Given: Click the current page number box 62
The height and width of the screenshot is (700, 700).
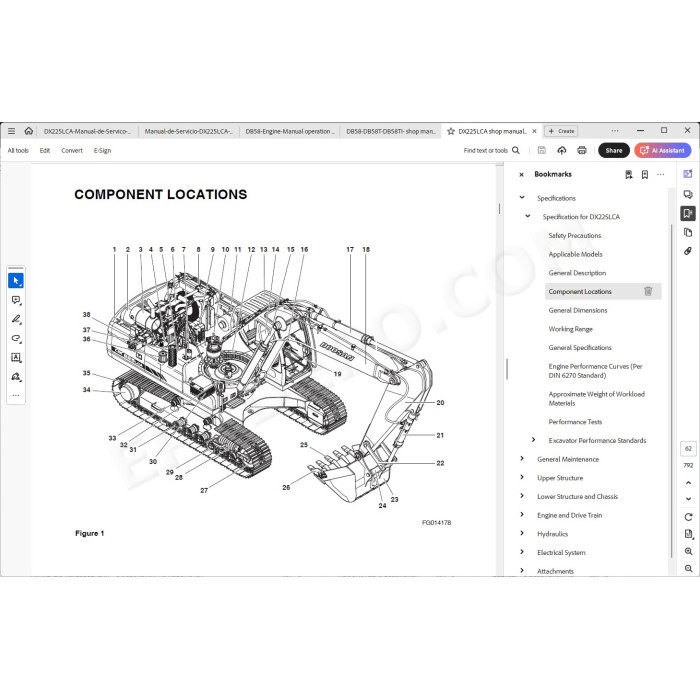Looking at the screenshot, I should [x=688, y=448].
